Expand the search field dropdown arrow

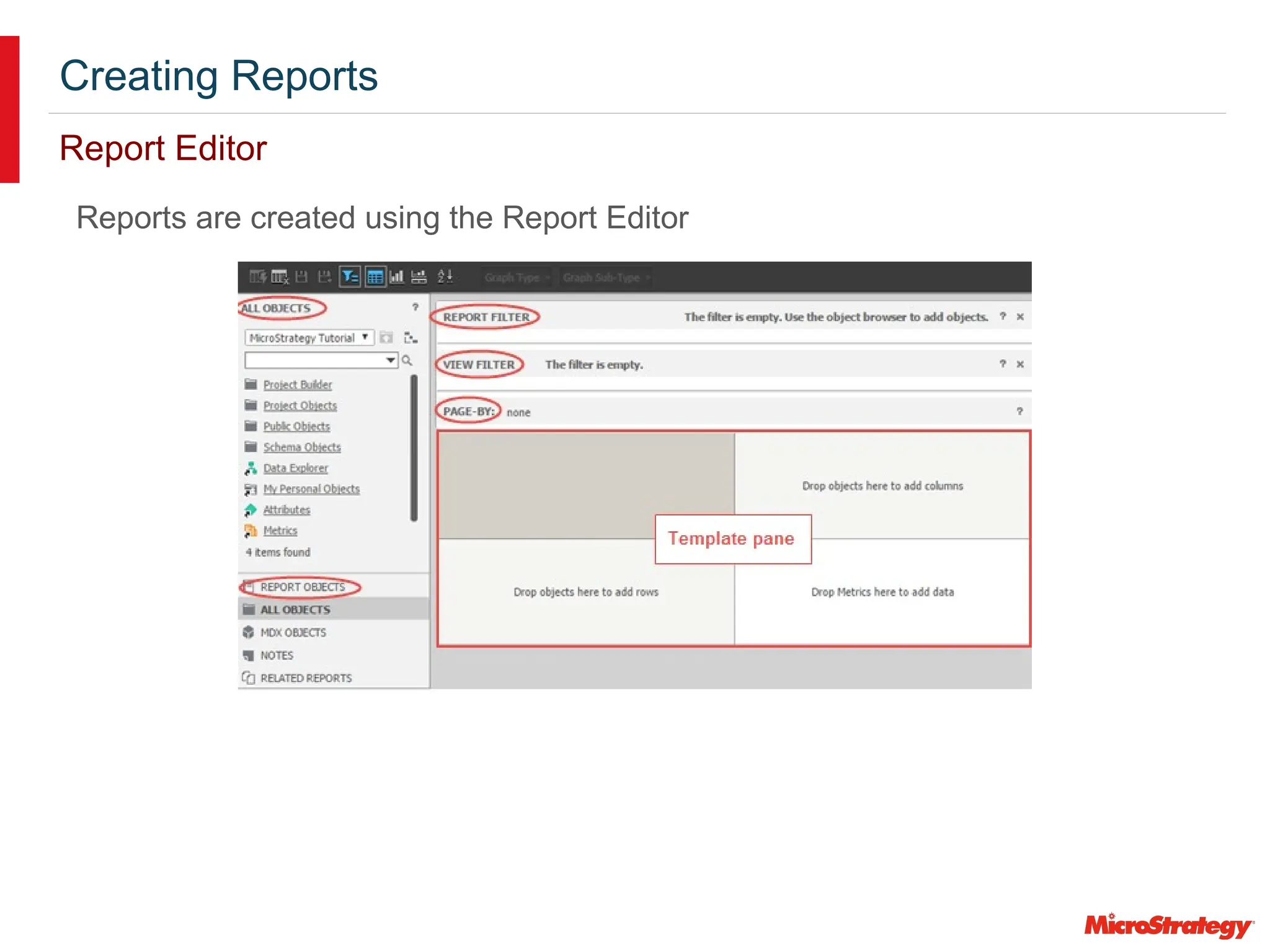tap(391, 360)
